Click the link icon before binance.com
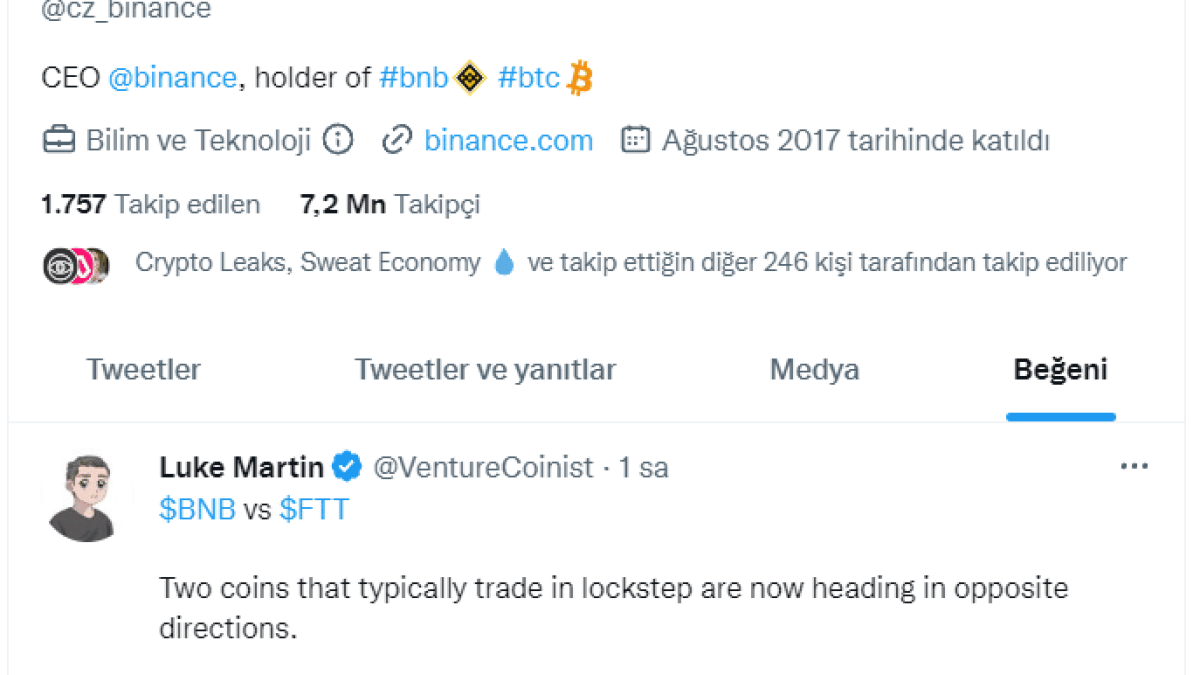The image size is (1200, 675). 397,140
